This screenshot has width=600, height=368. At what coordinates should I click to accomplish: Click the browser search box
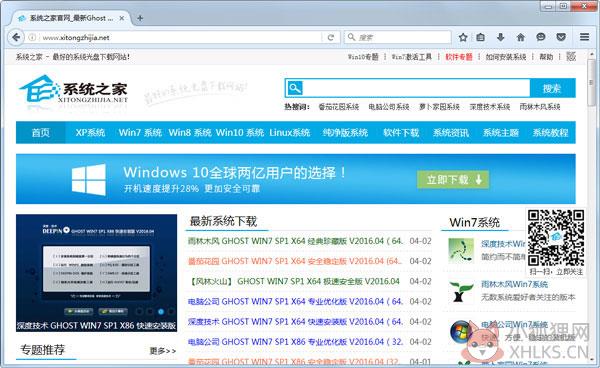[398, 37]
